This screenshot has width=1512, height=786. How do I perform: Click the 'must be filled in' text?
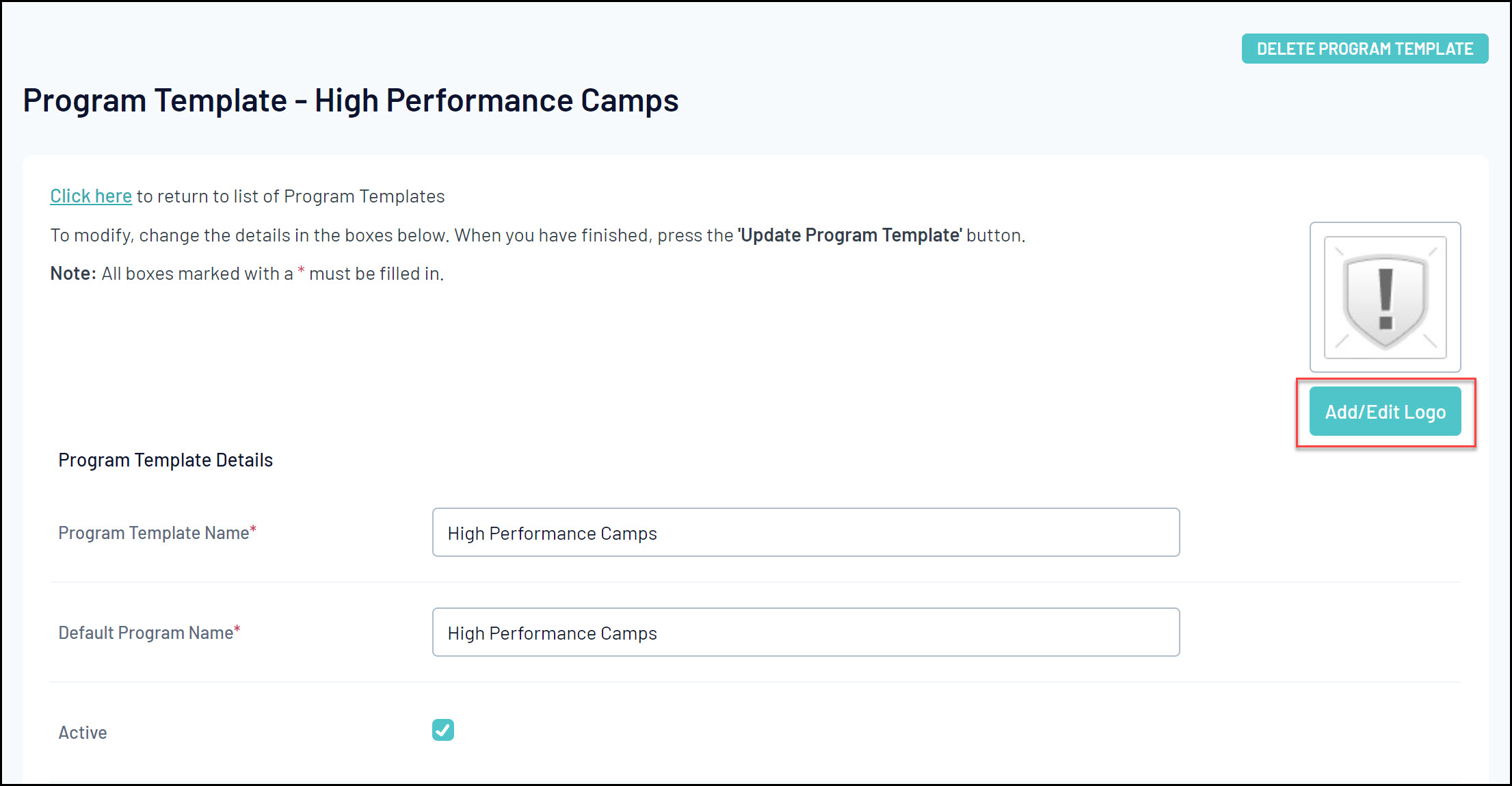(x=376, y=274)
